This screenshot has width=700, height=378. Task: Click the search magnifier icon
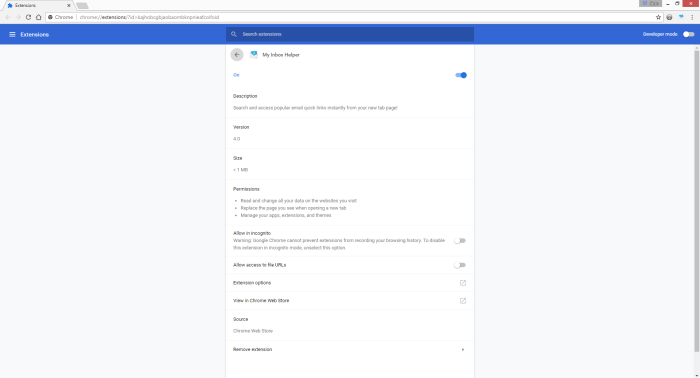click(x=233, y=34)
